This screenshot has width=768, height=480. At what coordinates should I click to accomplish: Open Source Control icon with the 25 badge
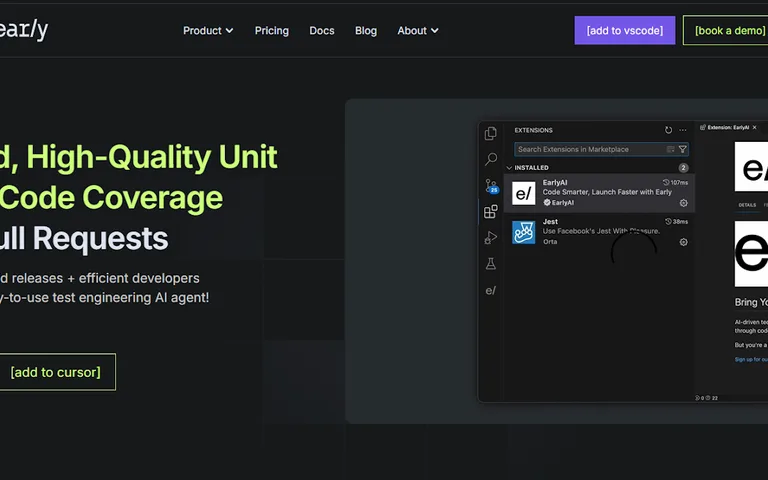pos(490,186)
